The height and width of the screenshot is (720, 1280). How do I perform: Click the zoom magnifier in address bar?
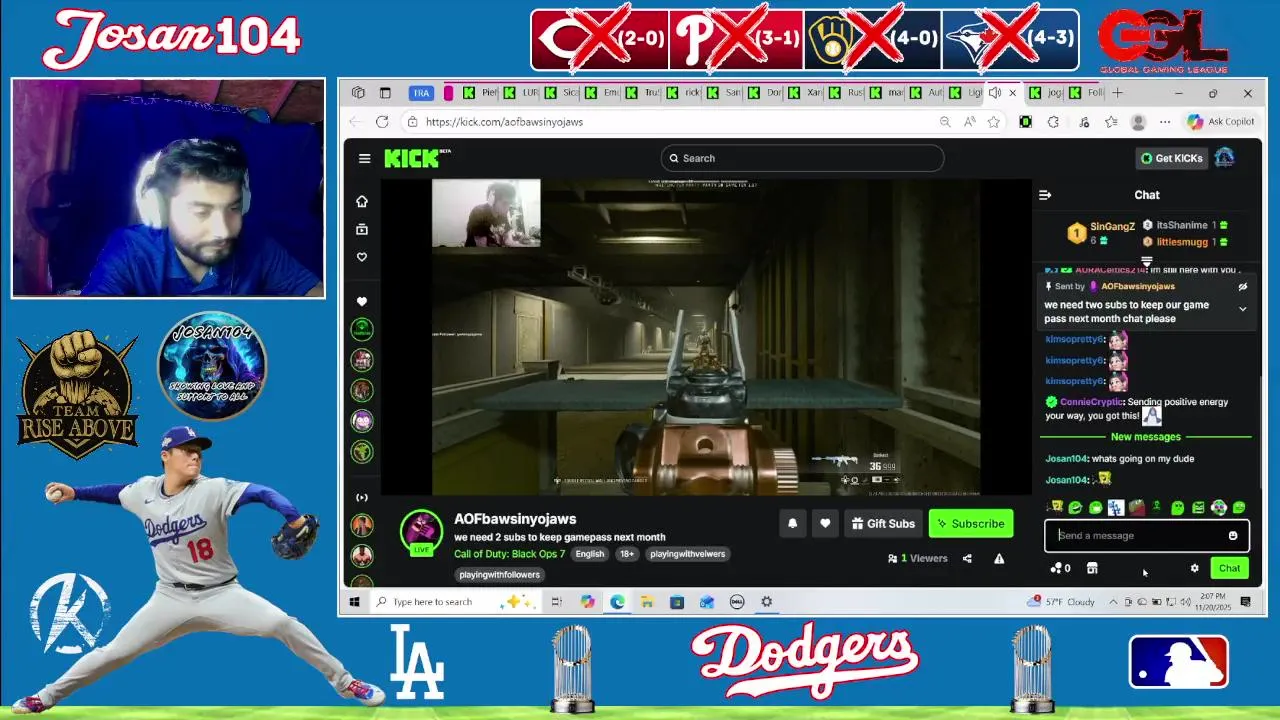945,122
